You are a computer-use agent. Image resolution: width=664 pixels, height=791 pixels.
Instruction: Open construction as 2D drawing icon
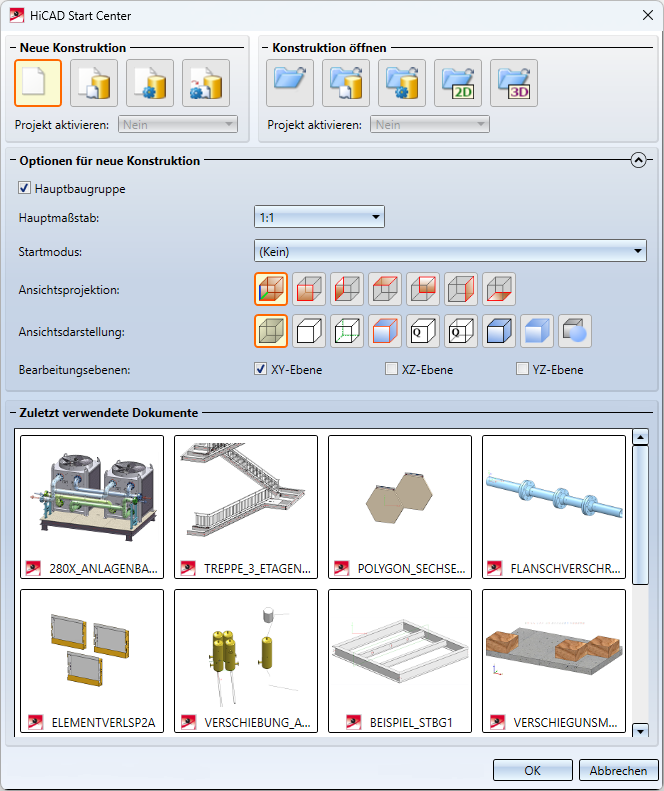pos(458,83)
